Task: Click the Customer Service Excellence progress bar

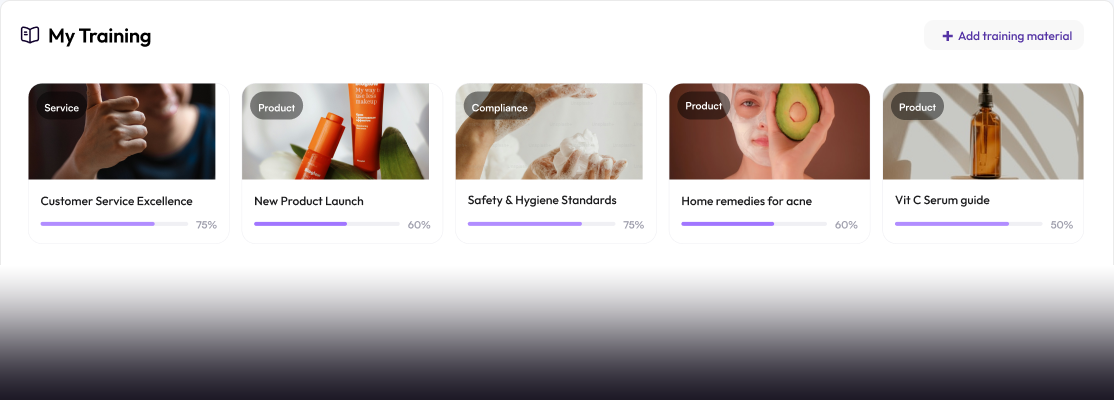Action: point(114,224)
